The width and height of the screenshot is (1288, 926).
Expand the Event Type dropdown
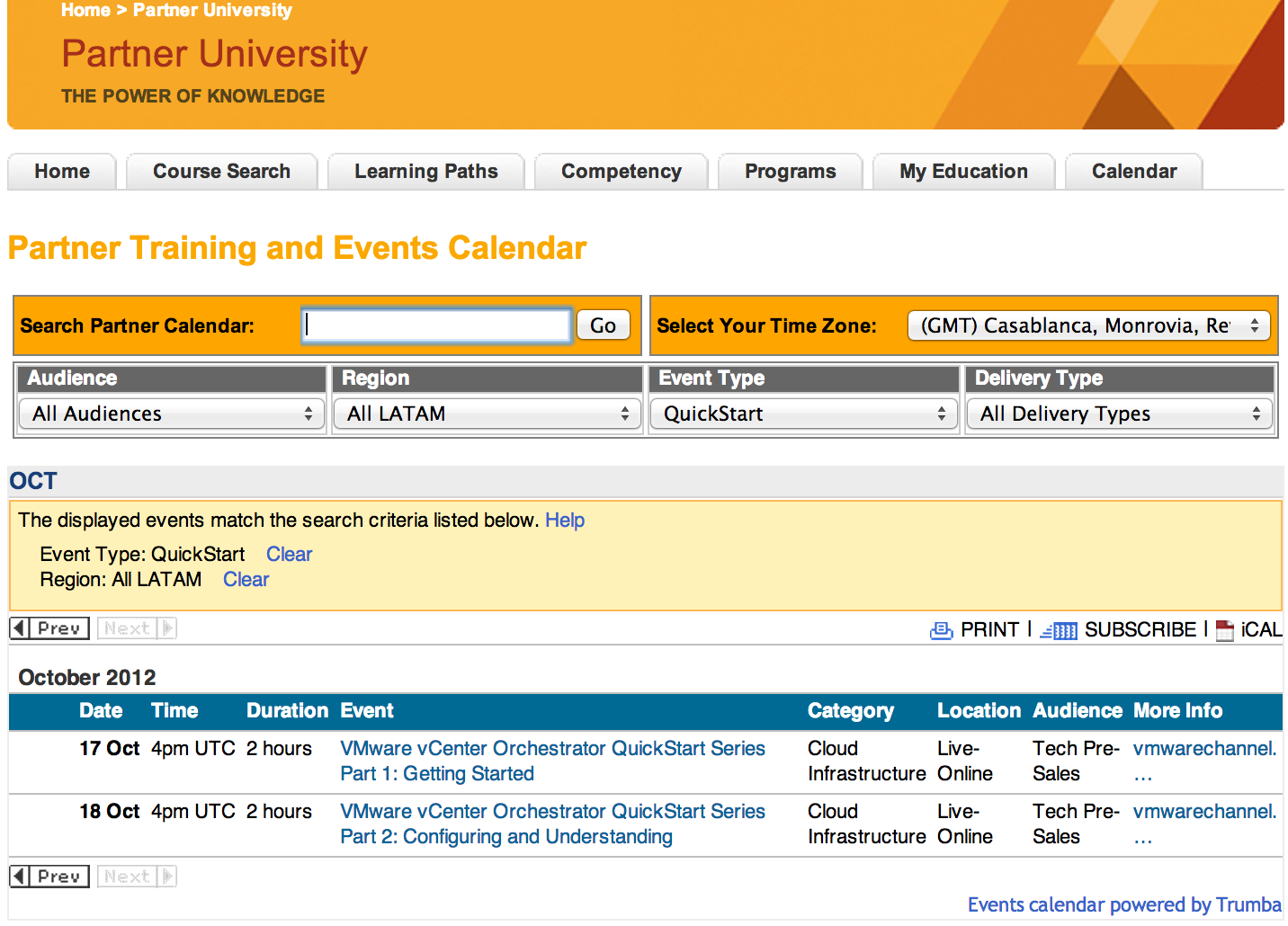click(804, 414)
